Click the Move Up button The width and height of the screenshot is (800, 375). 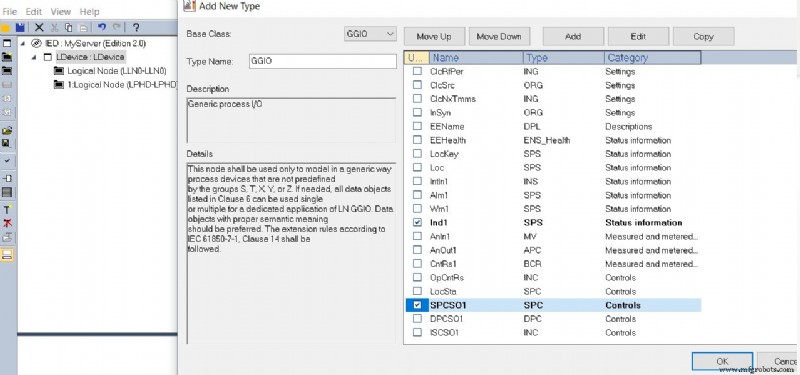[434, 36]
